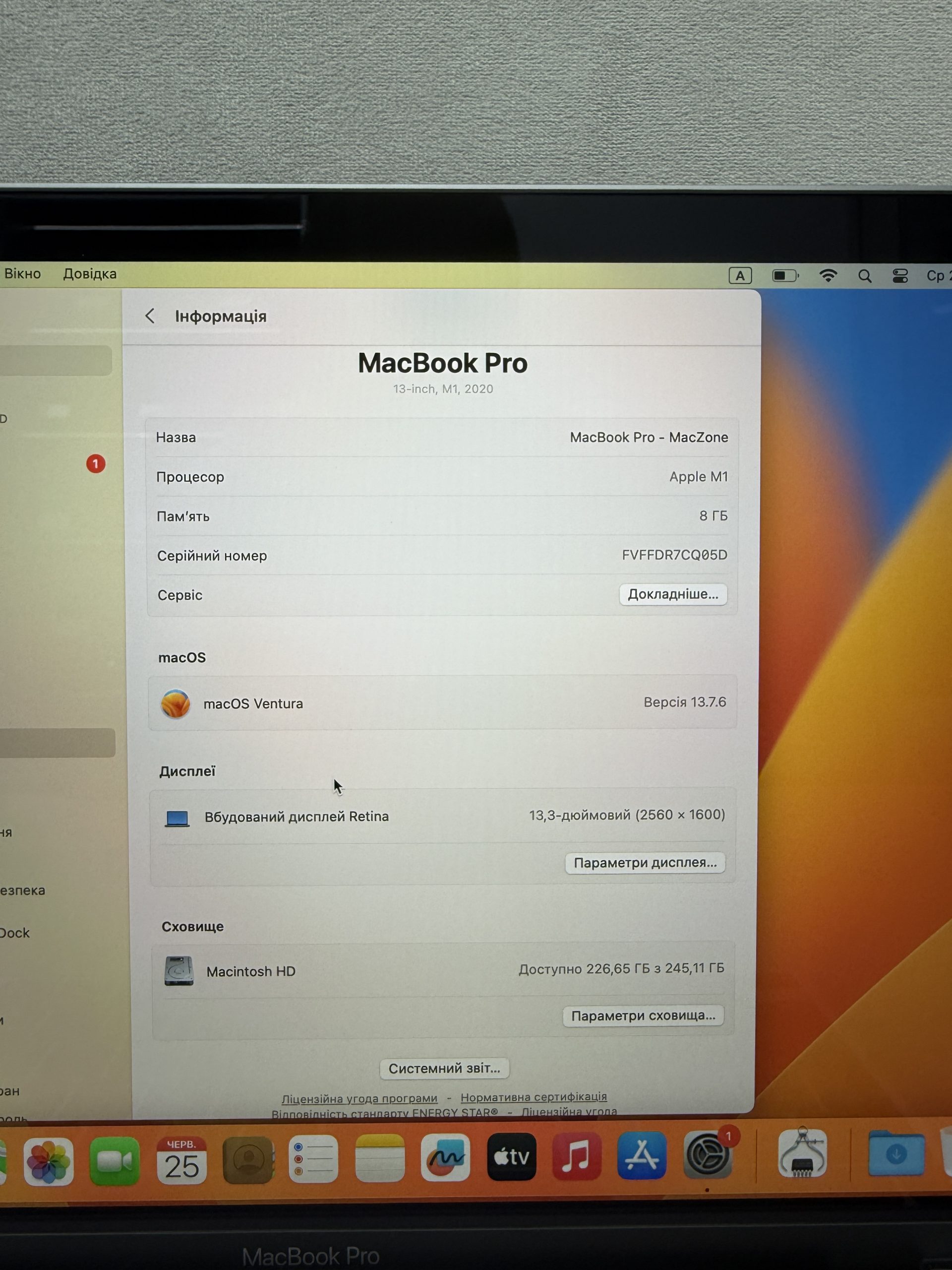Click the built-in Retina display laptop icon
This screenshot has width=952, height=1270.
(177, 818)
